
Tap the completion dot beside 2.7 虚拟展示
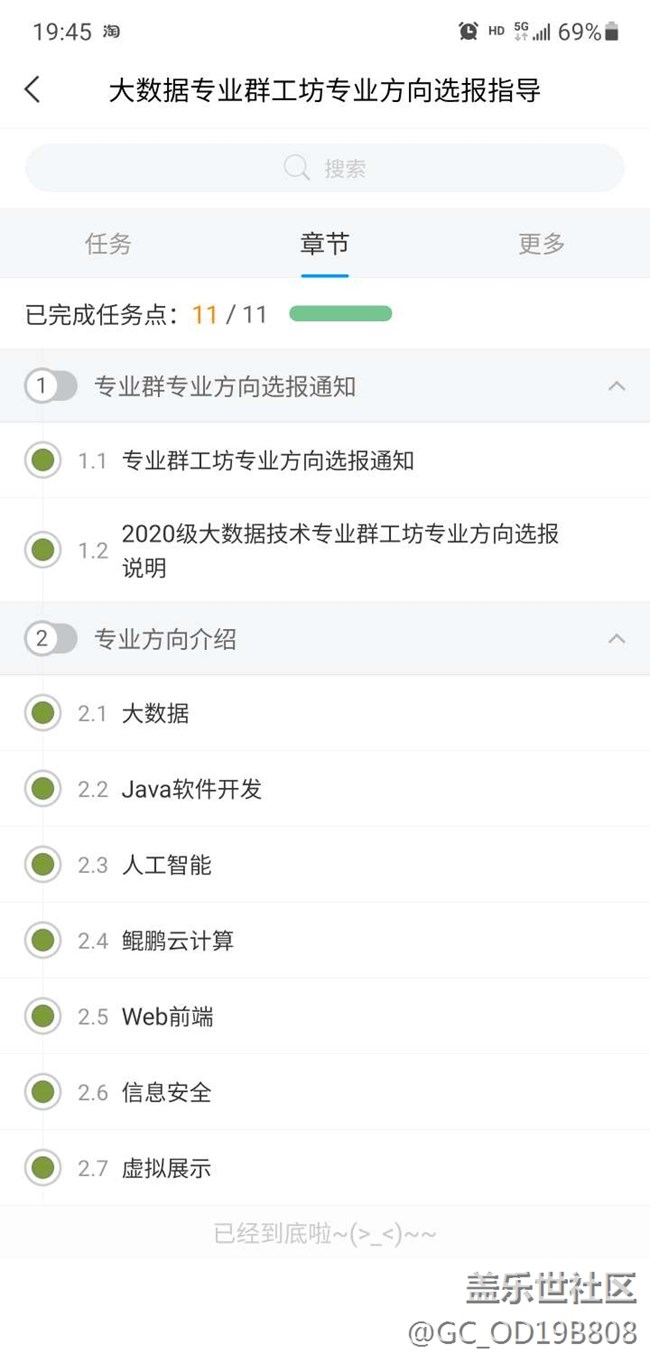(x=42, y=1168)
